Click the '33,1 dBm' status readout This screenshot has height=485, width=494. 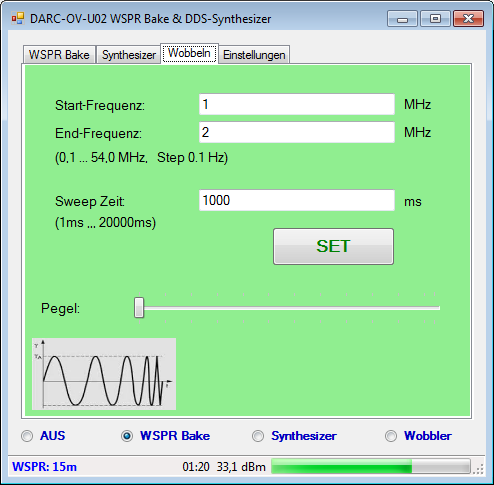(x=241, y=467)
